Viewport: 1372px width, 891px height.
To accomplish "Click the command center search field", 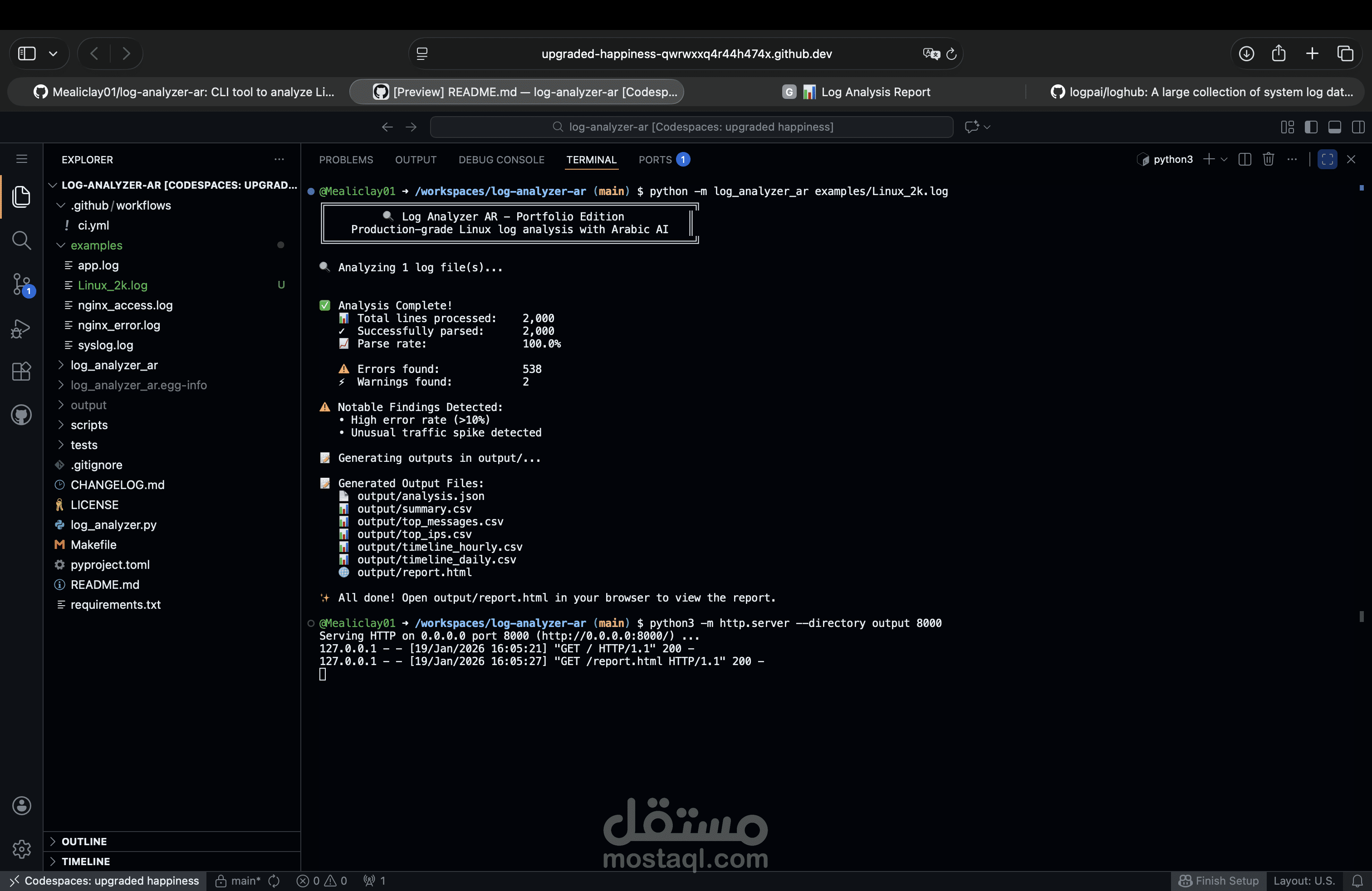I will point(691,127).
